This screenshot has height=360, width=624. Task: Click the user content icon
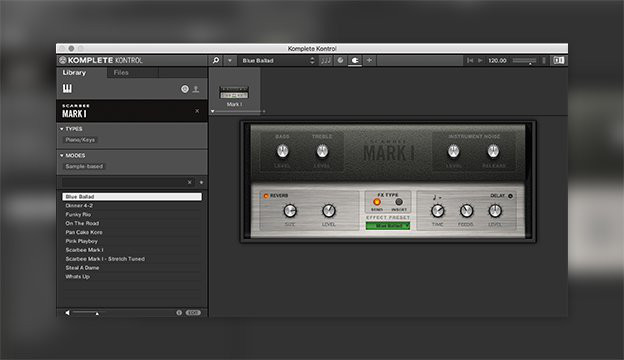pyautogui.click(x=196, y=89)
